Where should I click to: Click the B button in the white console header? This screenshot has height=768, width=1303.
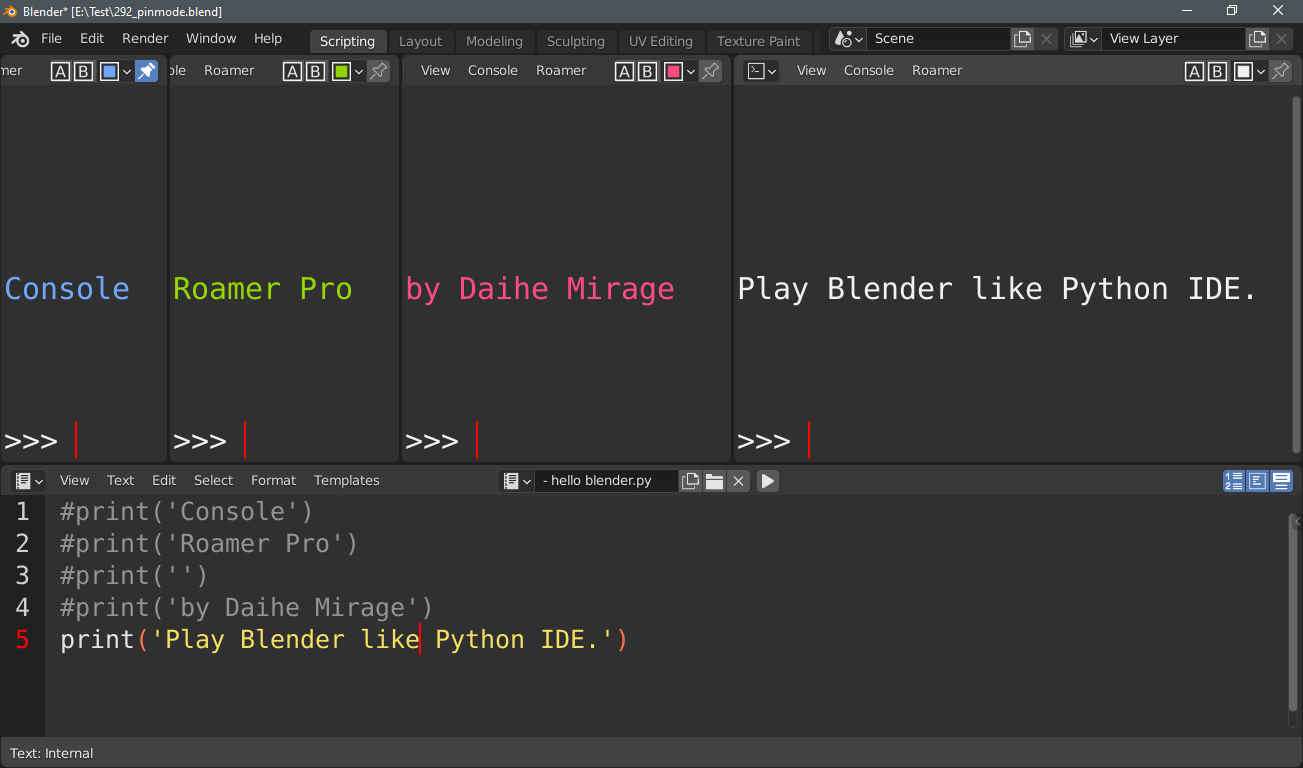1218,71
